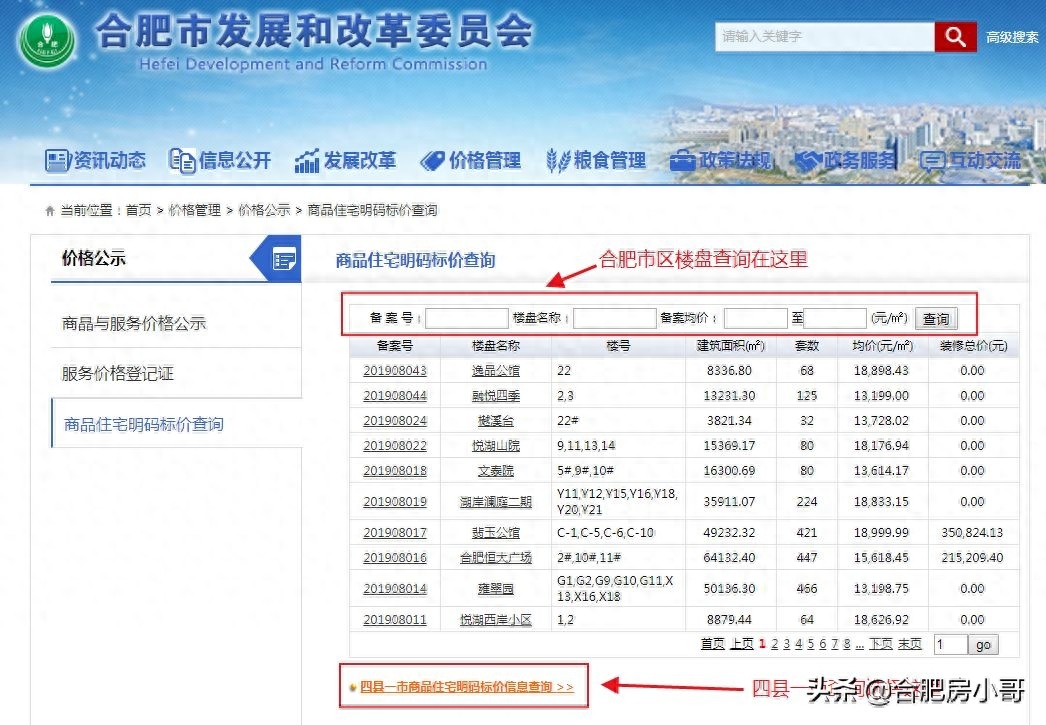Viewport: 1046px width, 725px height.
Task: Click the go button in pagination
Action: (983, 645)
